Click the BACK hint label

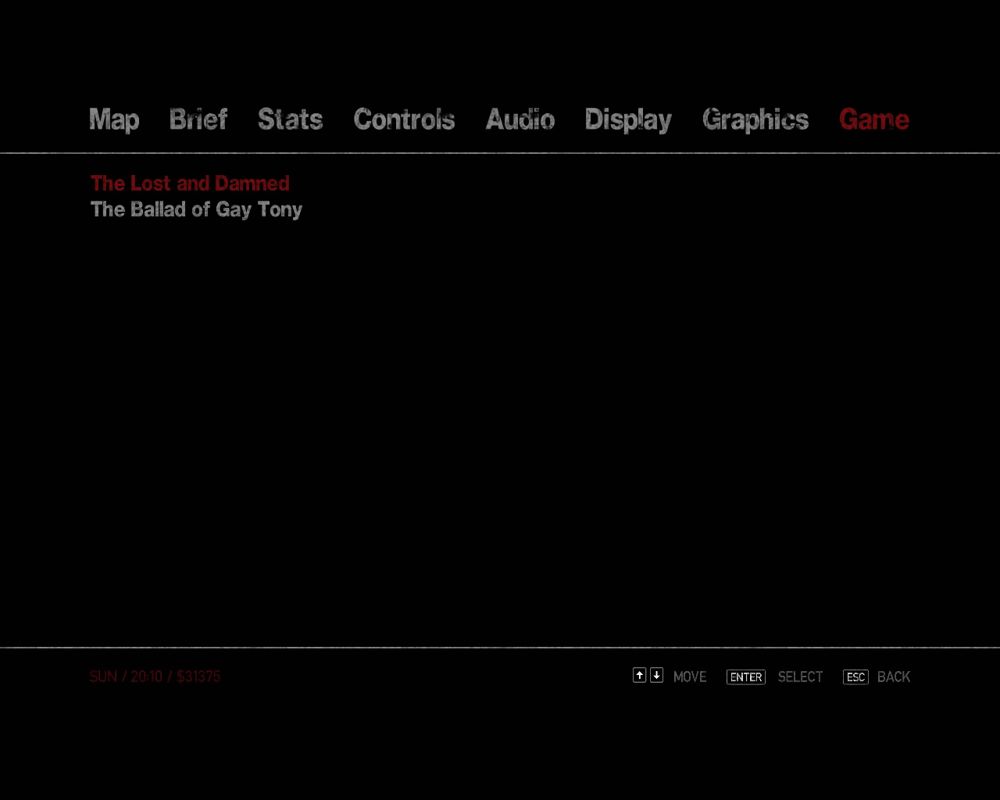tap(894, 677)
